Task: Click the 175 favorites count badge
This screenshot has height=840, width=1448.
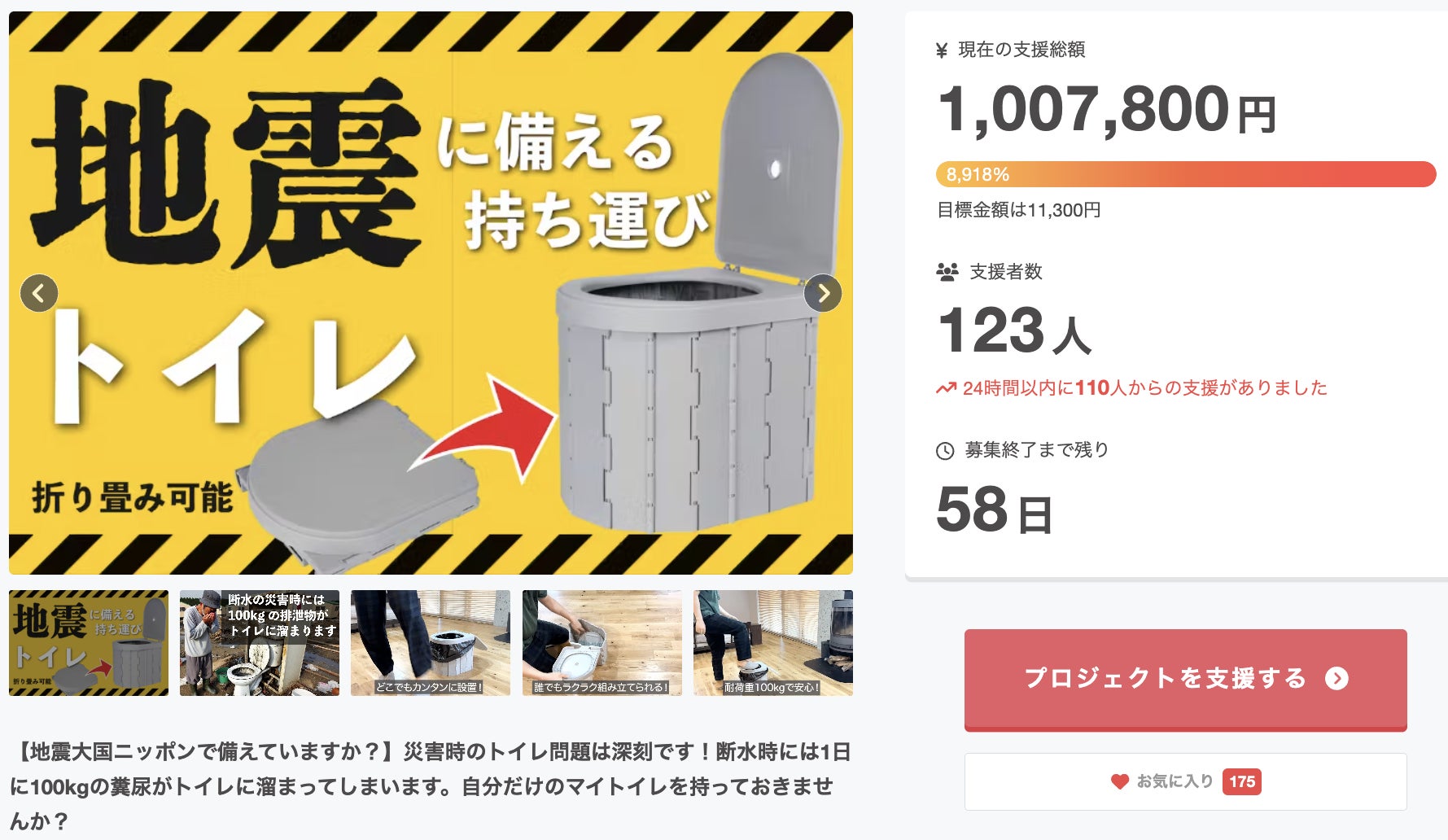Action: (1241, 781)
